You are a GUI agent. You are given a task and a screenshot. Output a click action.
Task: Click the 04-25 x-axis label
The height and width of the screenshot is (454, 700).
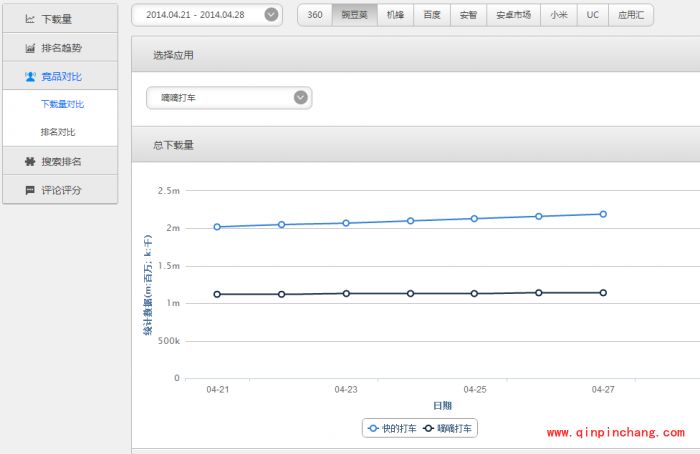tap(475, 389)
